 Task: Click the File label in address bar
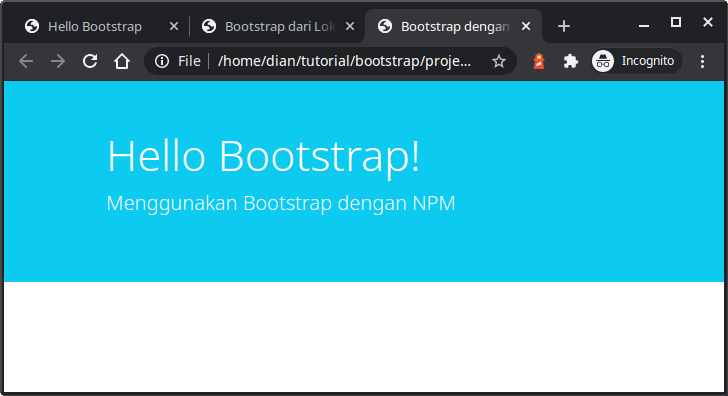pyautogui.click(x=189, y=61)
